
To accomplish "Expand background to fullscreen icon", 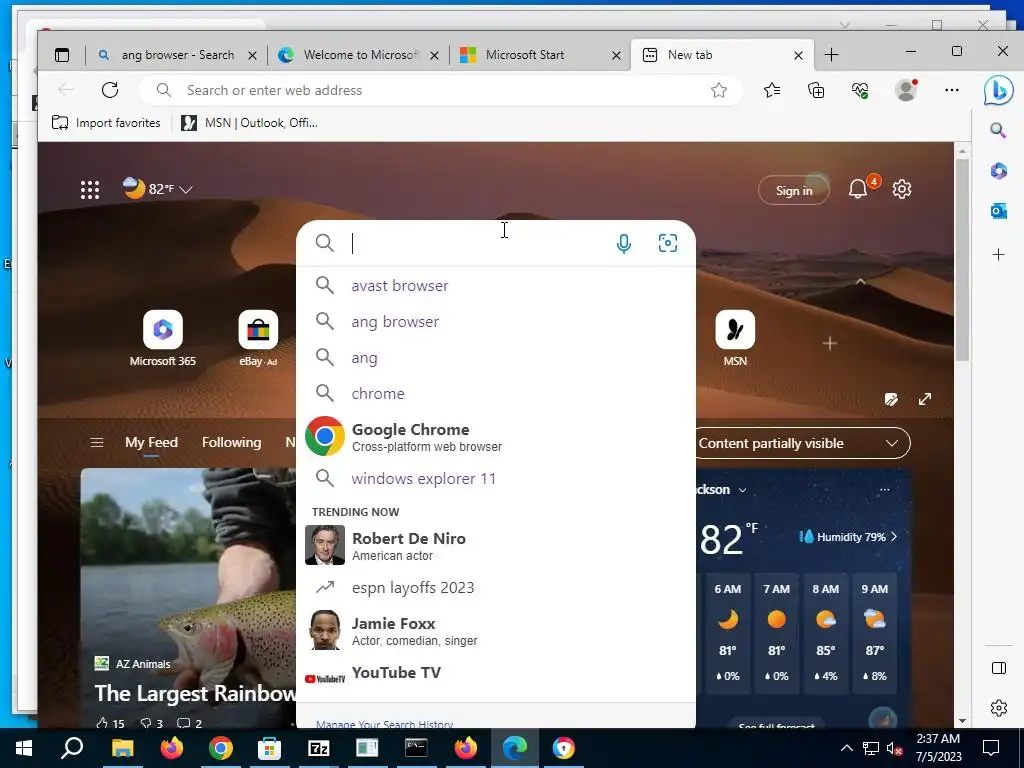I will [x=925, y=399].
